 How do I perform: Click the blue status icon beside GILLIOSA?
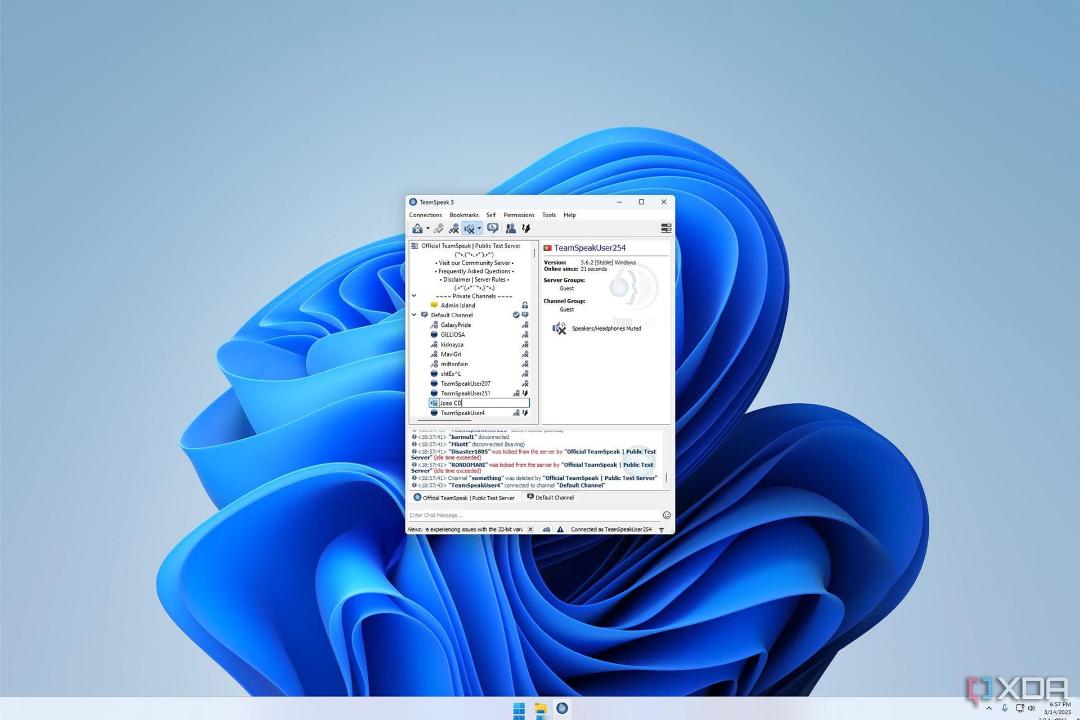[434, 335]
